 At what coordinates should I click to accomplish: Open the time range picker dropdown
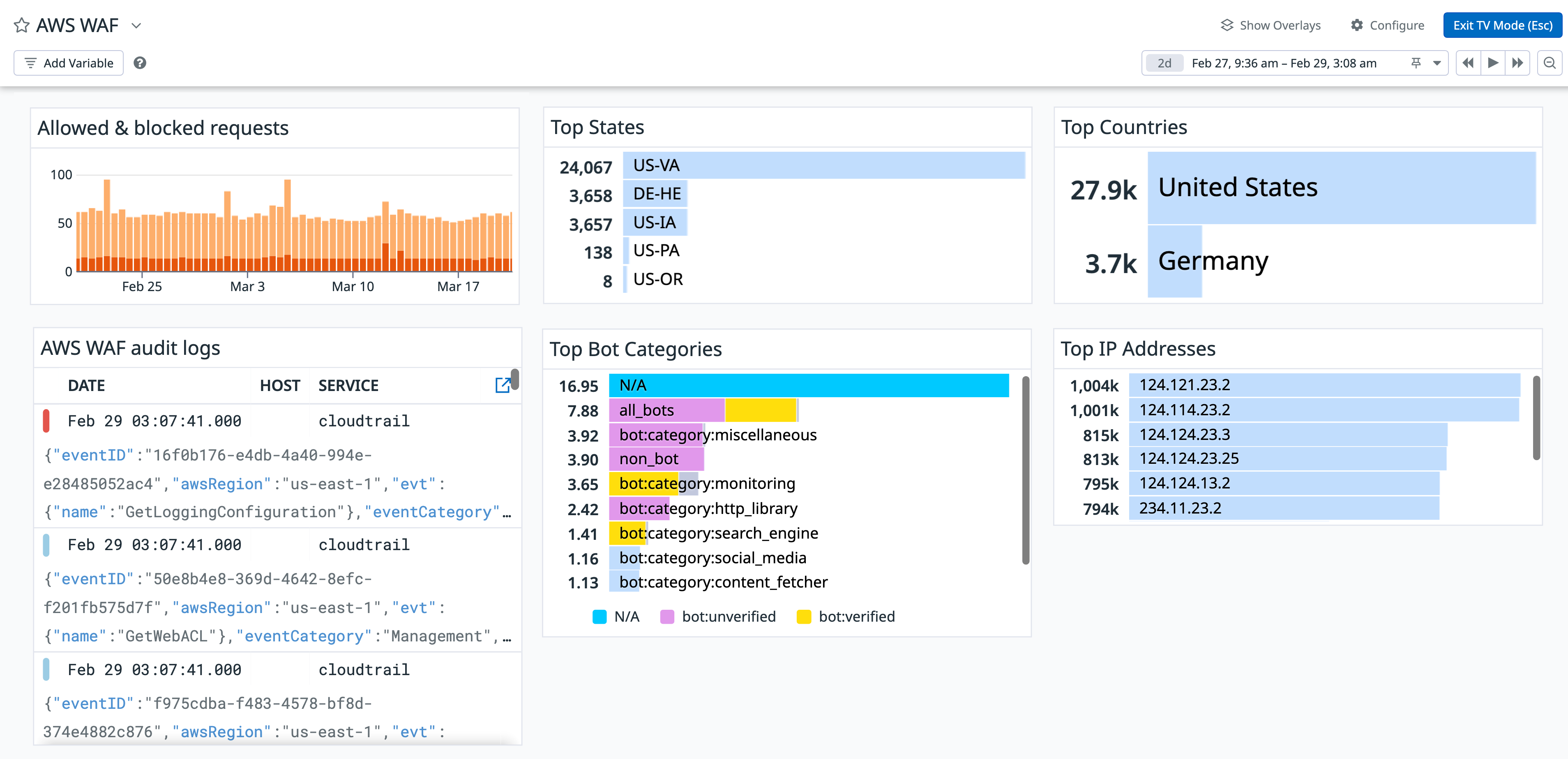pos(1437,63)
